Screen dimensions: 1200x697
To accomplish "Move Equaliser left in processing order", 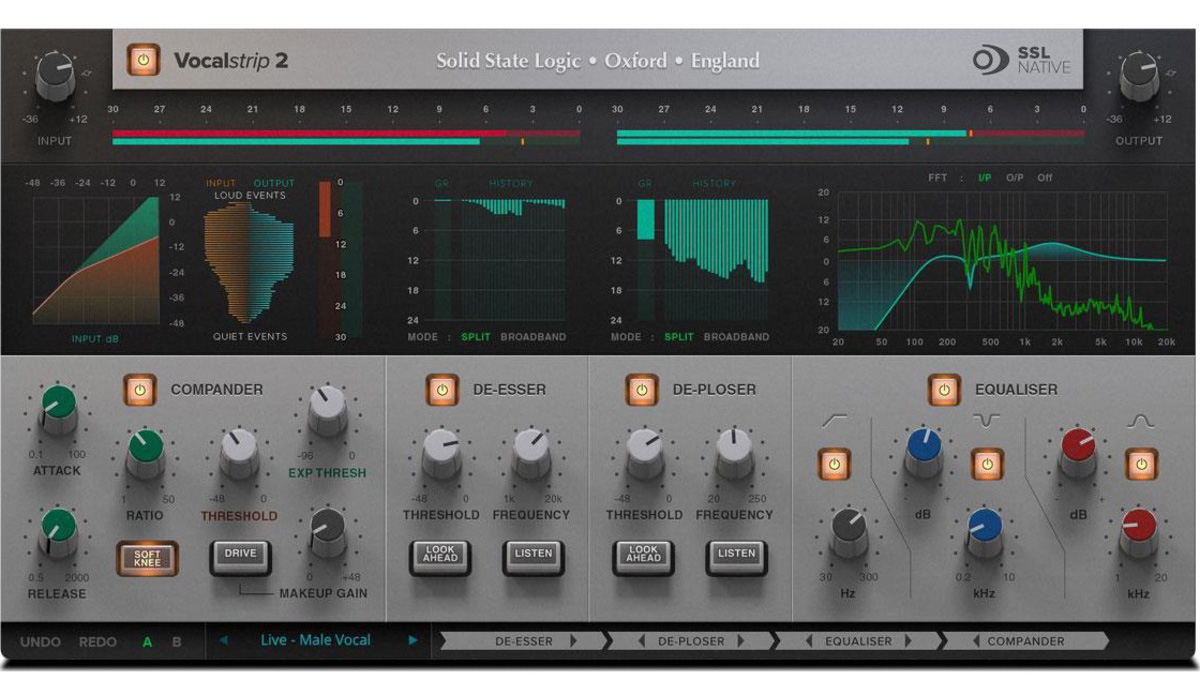I will point(809,641).
